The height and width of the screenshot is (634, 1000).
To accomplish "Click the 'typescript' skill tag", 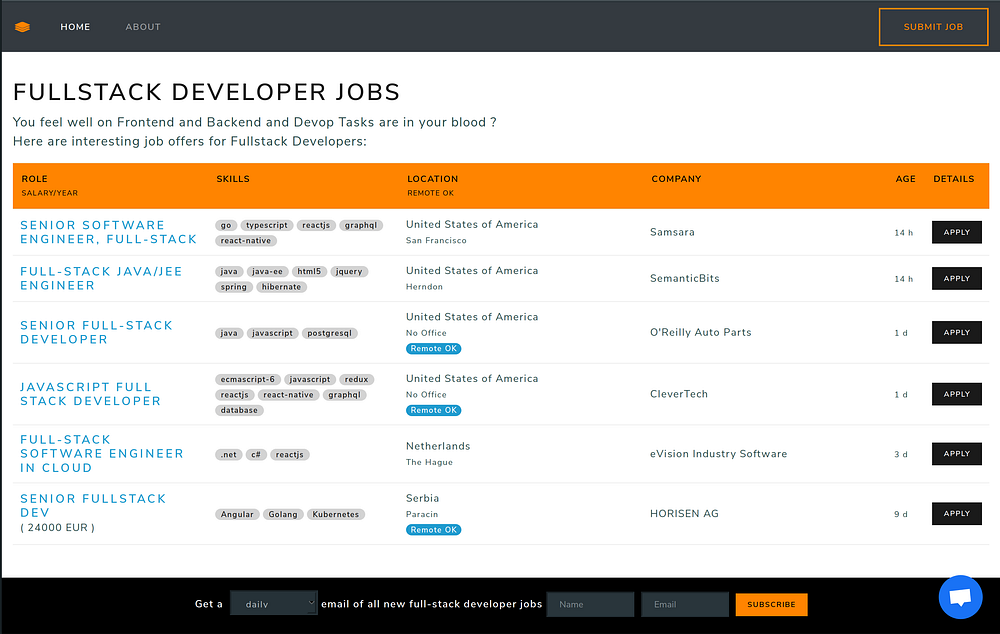I will 267,225.
